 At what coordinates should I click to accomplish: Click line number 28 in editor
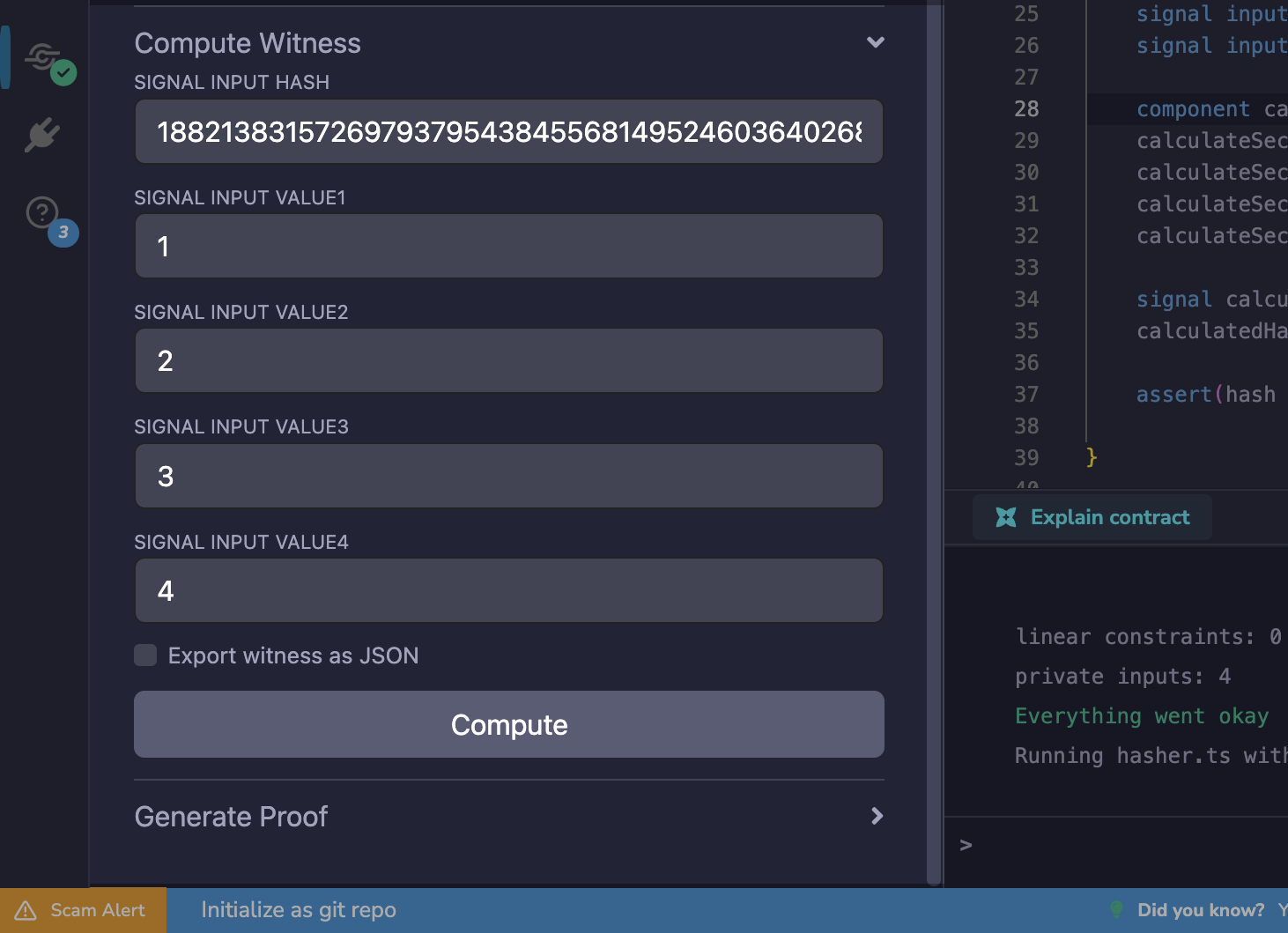(x=1026, y=108)
